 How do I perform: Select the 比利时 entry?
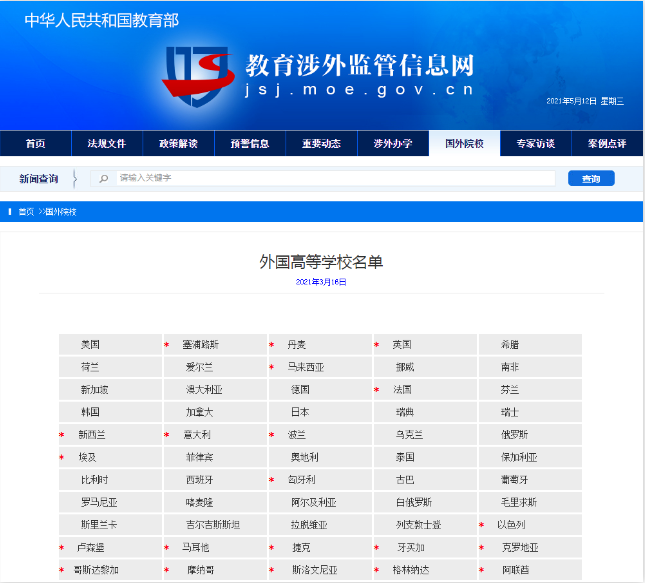point(95,480)
